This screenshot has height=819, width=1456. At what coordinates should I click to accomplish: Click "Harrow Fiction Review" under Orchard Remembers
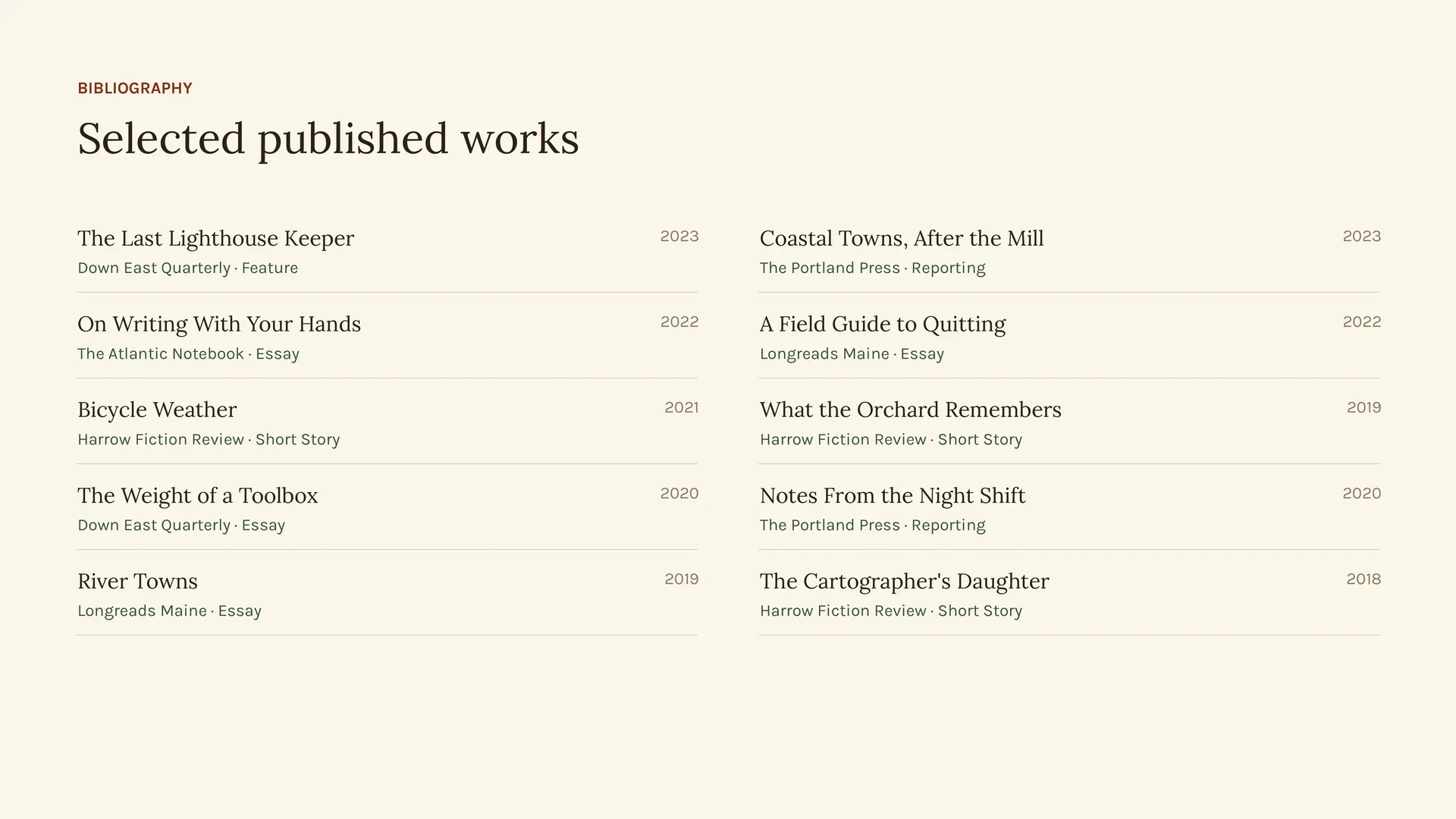click(843, 439)
